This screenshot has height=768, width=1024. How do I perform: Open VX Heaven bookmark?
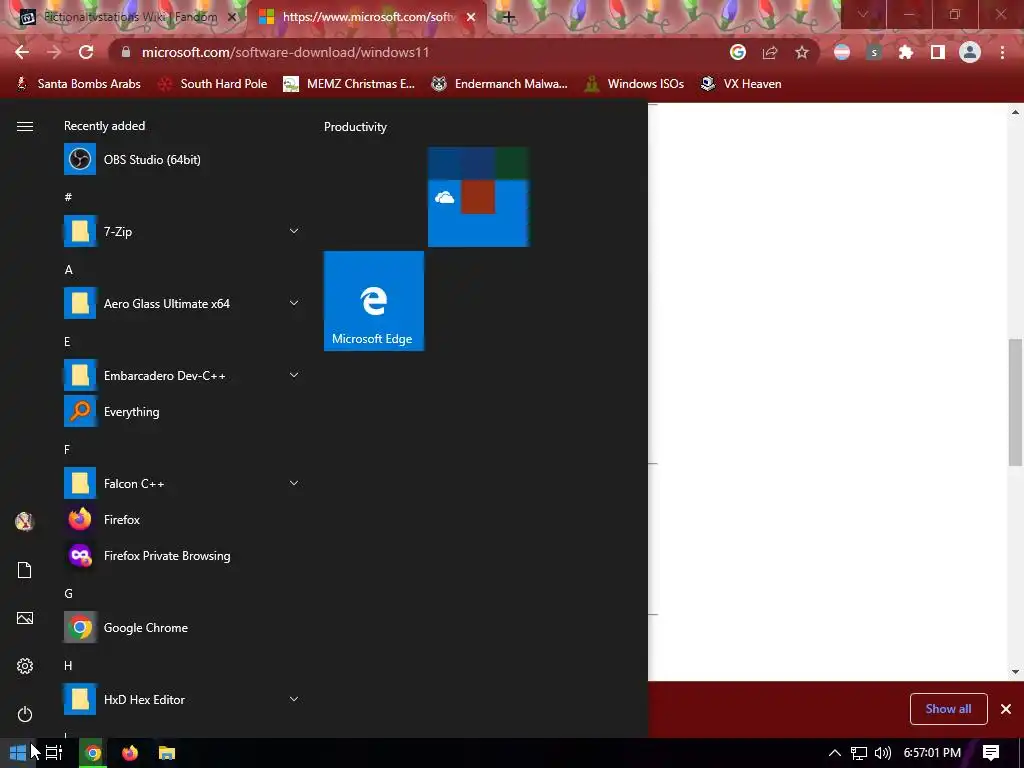coord(741,84)
